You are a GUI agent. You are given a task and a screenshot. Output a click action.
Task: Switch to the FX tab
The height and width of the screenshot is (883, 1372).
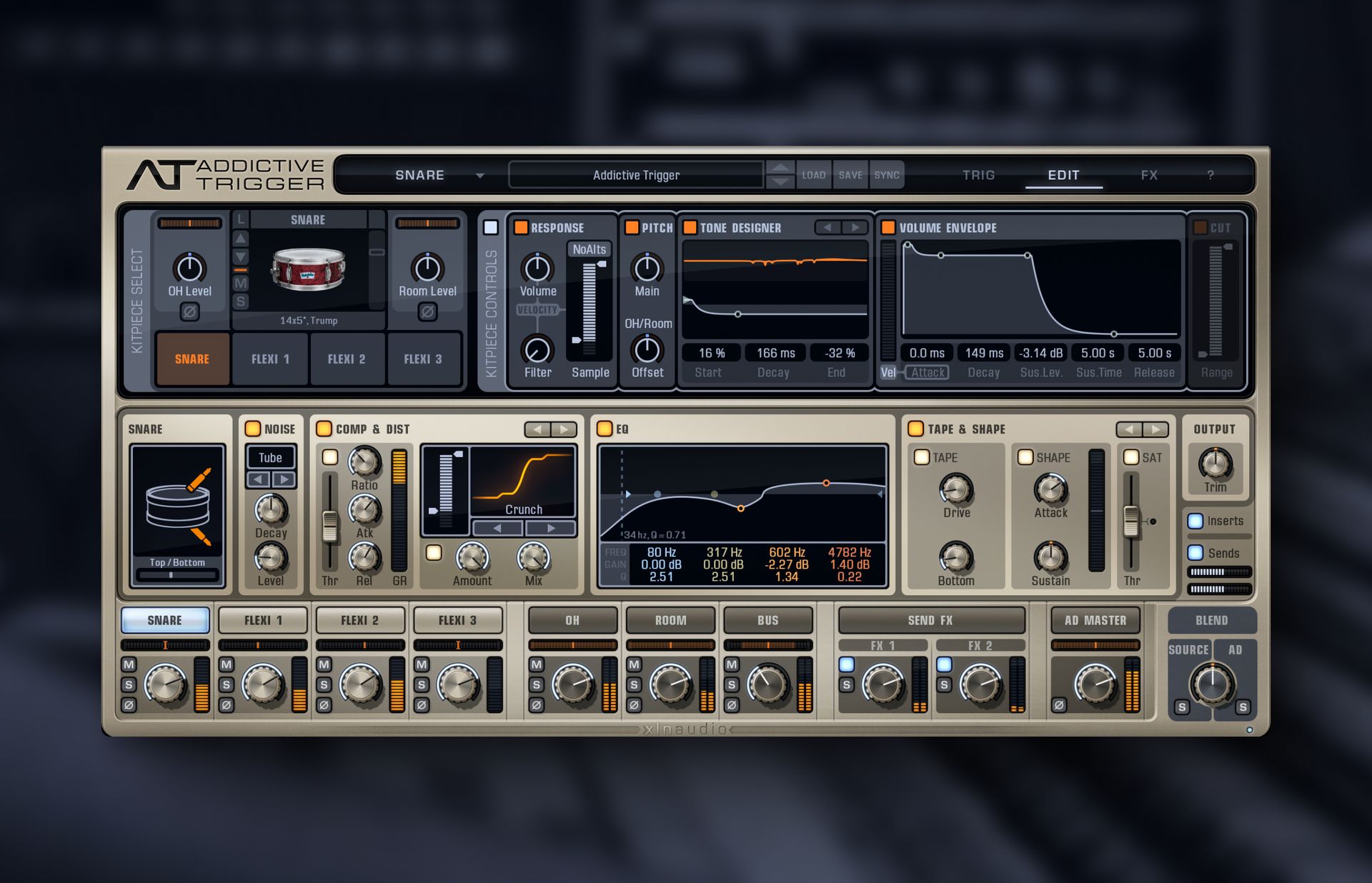click(x=1149, y=175)
